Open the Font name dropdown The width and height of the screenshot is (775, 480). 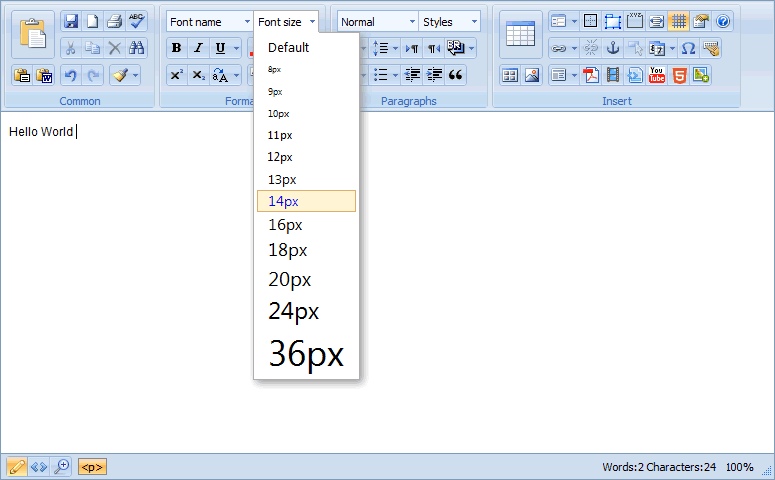pyautogui.click(x=209, y=22)
